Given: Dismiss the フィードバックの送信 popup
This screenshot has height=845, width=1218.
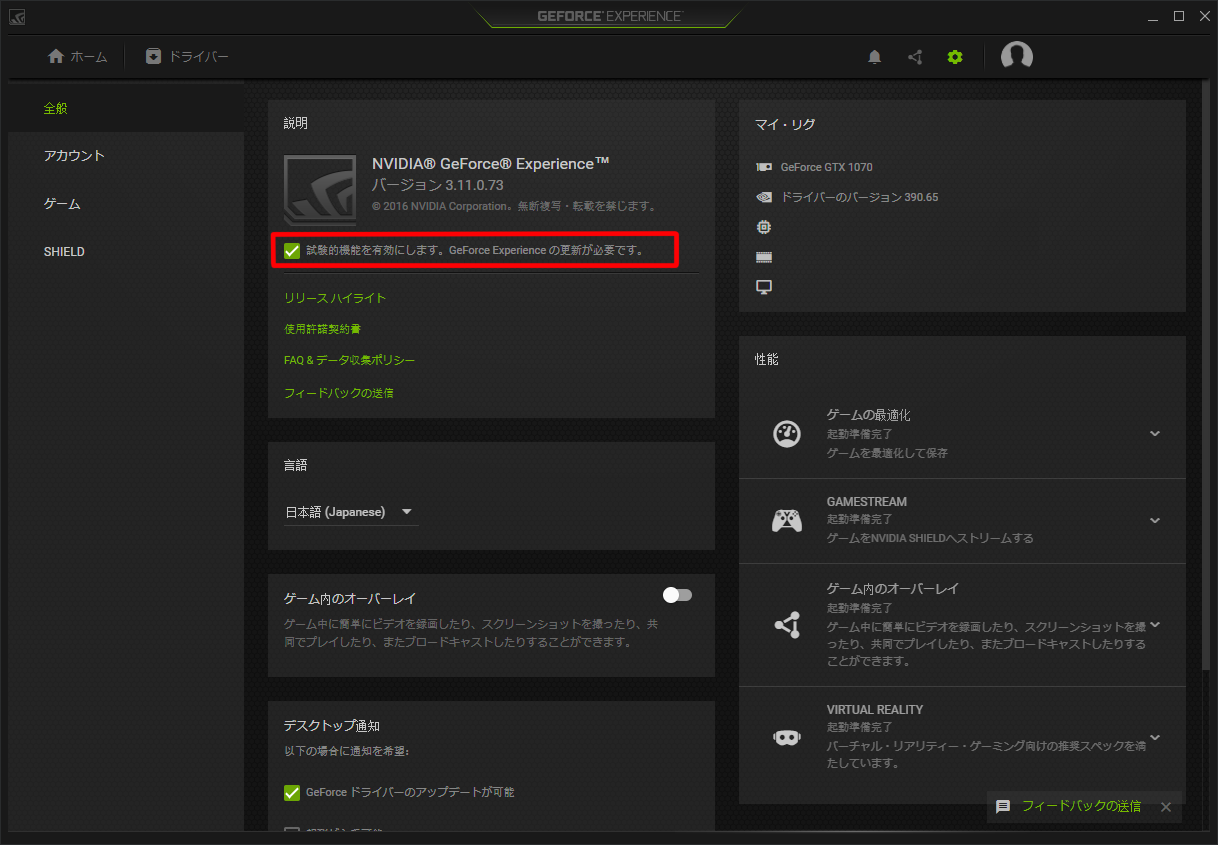Looking at the screenshot, I should 1165,806.
